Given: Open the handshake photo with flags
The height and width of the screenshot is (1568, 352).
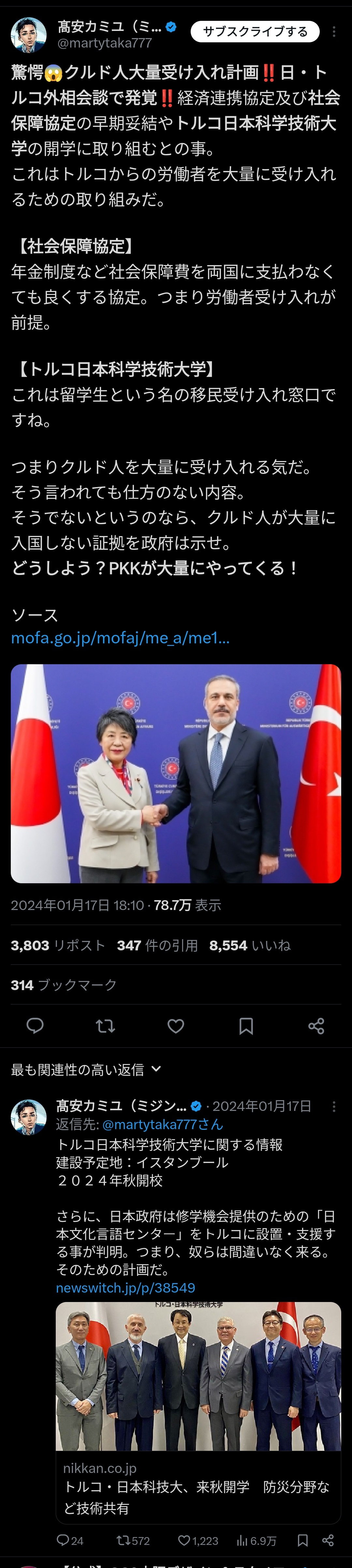Looking at the screenshot, I should [176, 773].
